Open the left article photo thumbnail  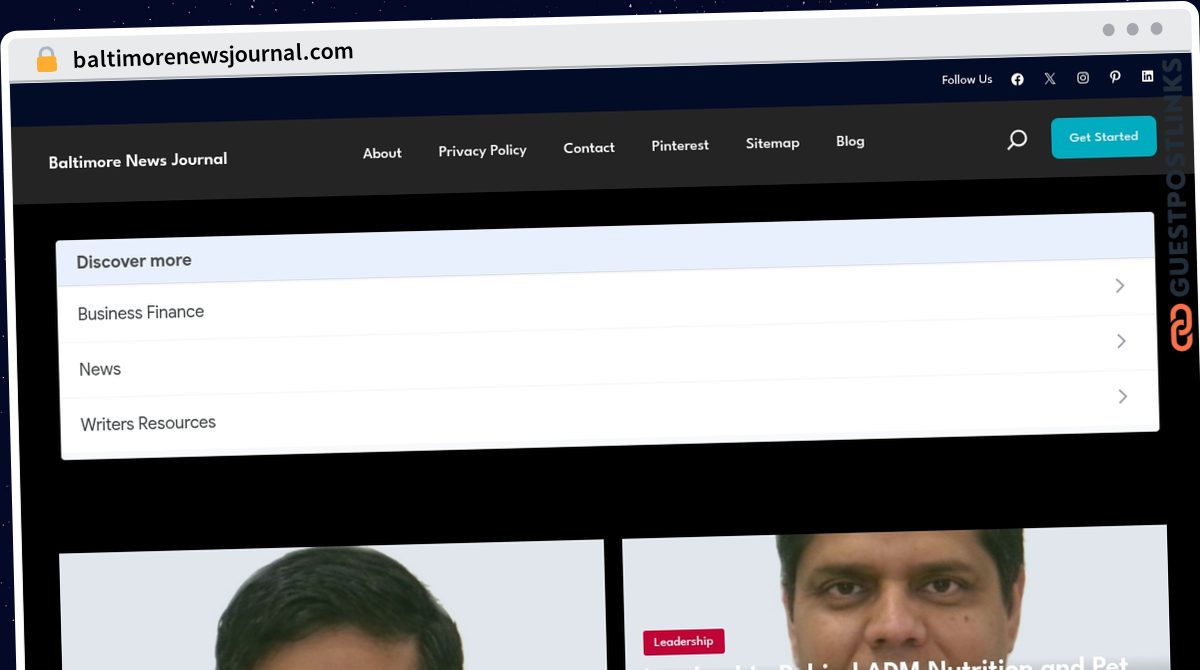click(332, 606)
